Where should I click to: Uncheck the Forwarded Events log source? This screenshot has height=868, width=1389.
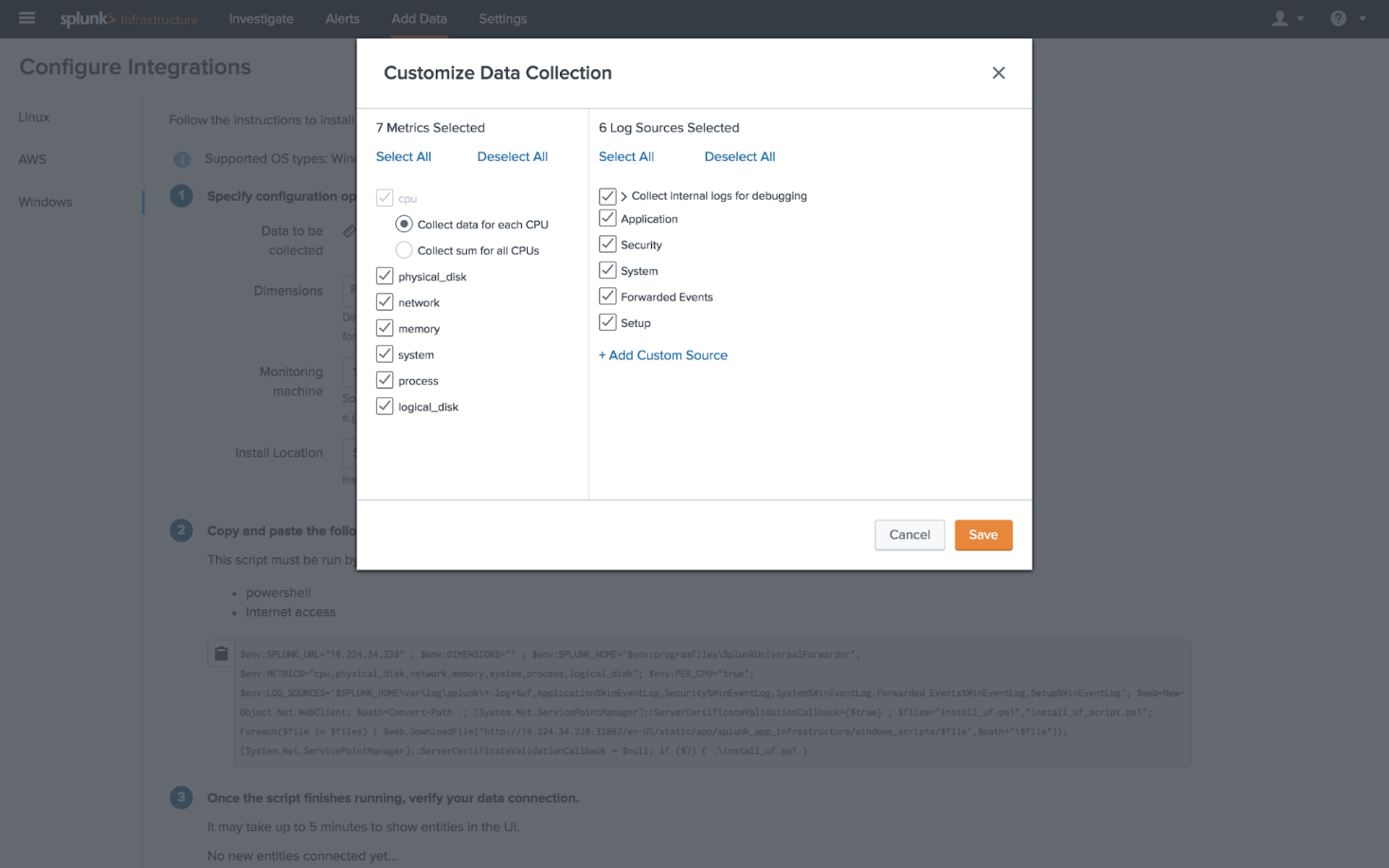[x=607, y=295]
